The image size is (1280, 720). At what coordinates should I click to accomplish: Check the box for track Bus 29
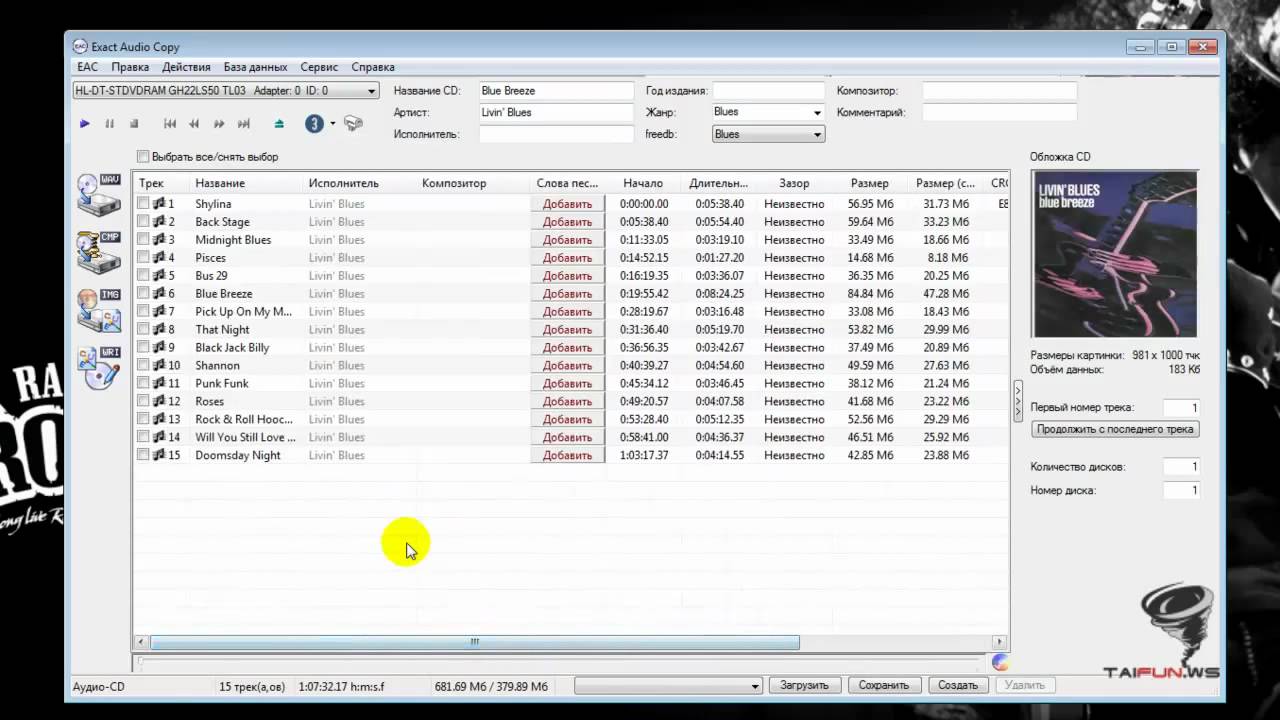click(143, 275)
